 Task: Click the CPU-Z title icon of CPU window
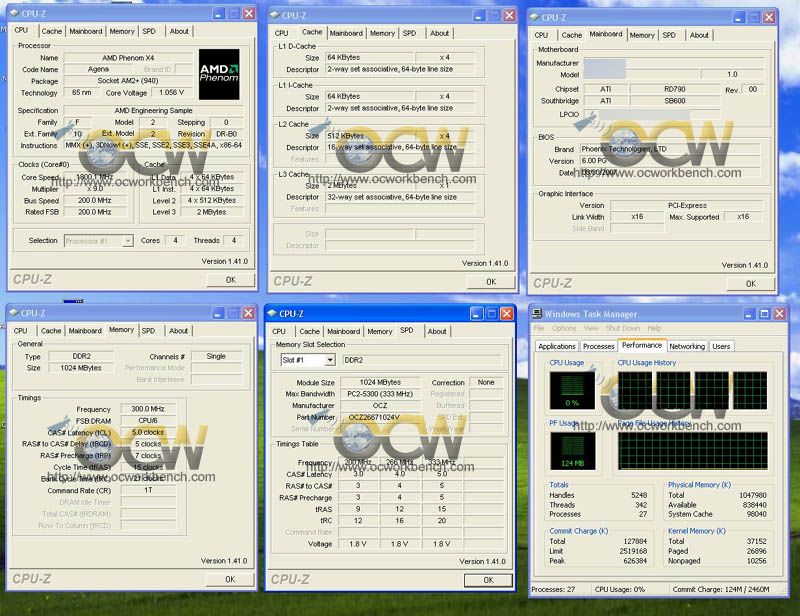coord(14,13)
